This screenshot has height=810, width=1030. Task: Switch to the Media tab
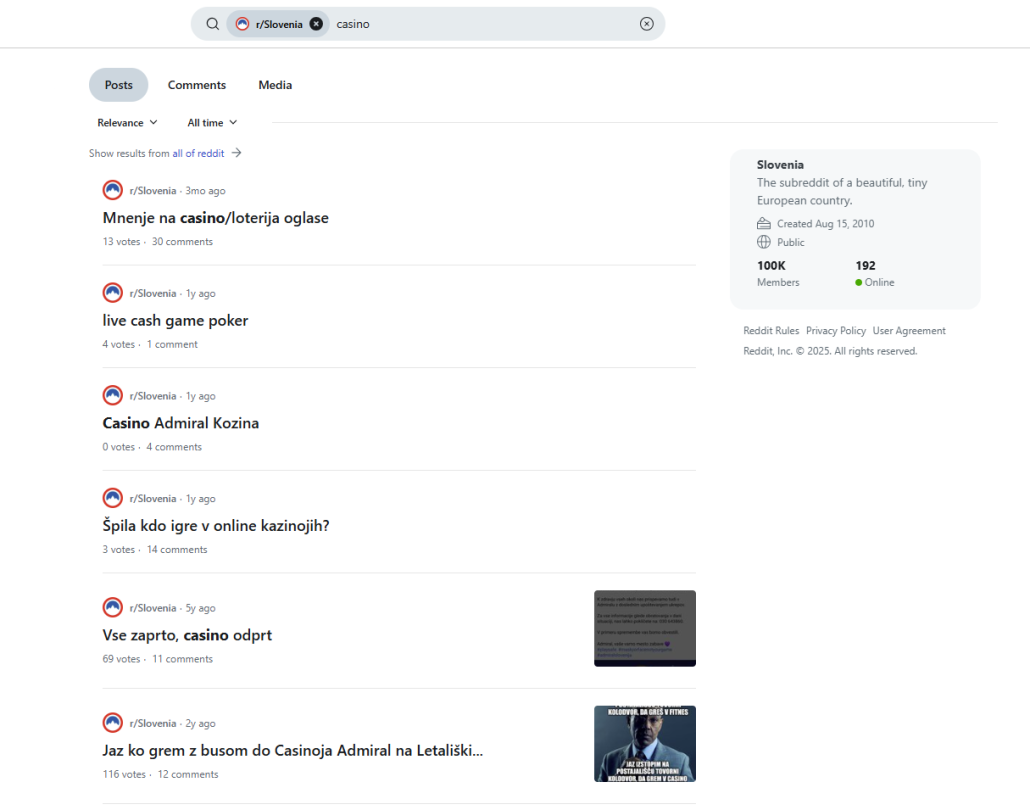[275, 85]
